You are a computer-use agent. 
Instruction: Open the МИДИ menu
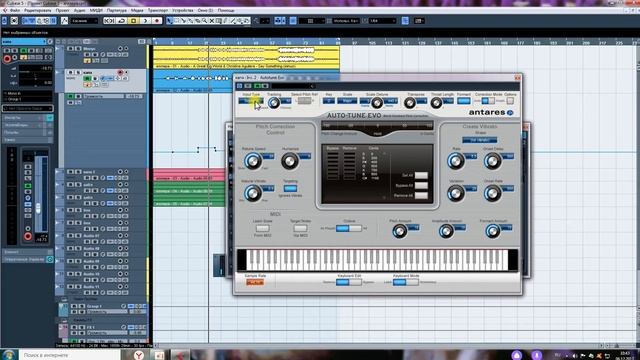click(96, 10)
